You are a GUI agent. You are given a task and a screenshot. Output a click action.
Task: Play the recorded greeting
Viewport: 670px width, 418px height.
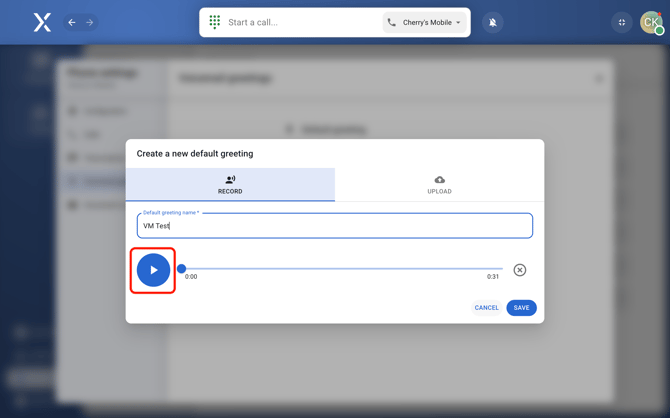point(153,270)
